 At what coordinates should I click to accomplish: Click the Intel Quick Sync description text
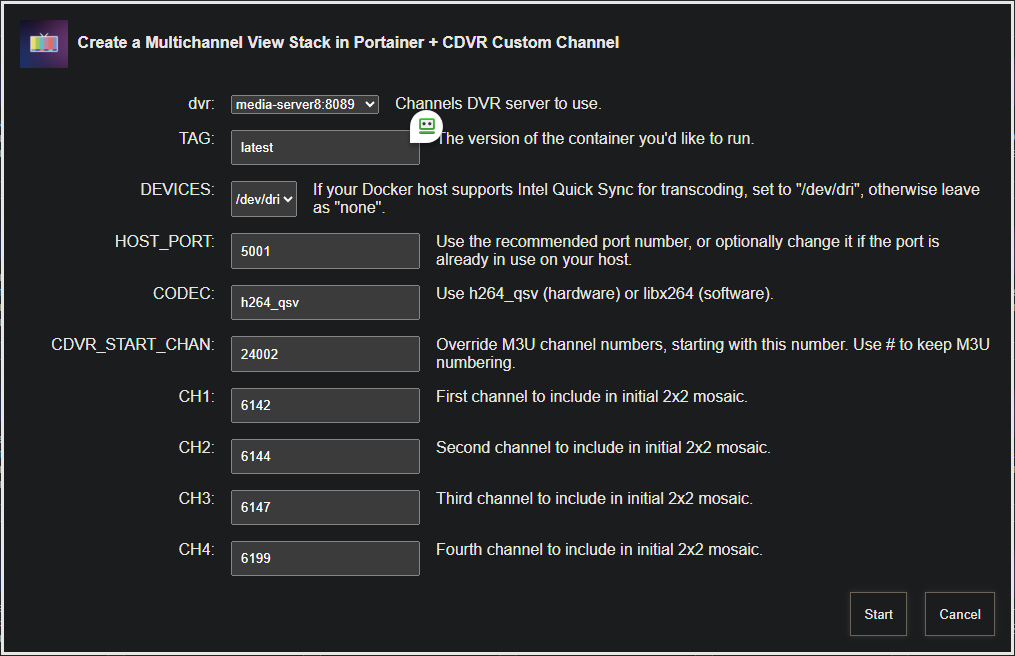pyautogui.click(x=645, y=199)
